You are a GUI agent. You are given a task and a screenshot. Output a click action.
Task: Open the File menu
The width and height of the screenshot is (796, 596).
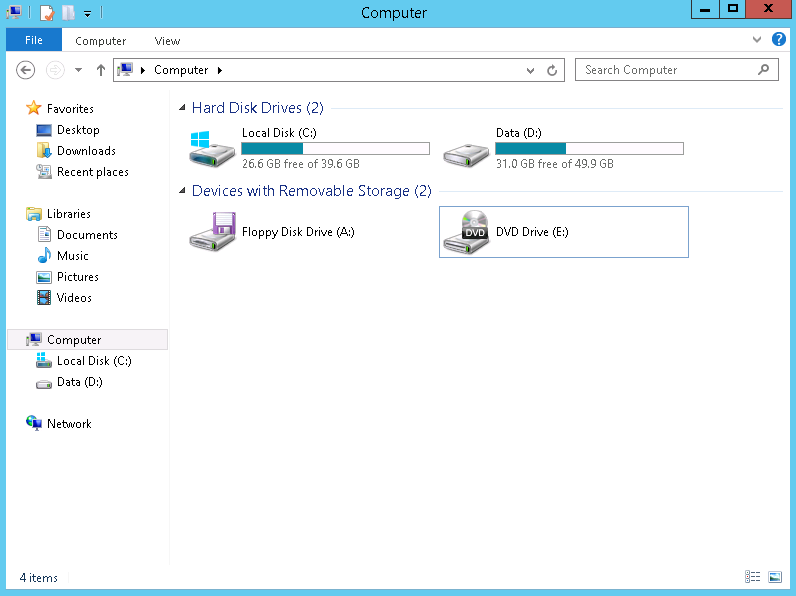(x=33, y=41)
